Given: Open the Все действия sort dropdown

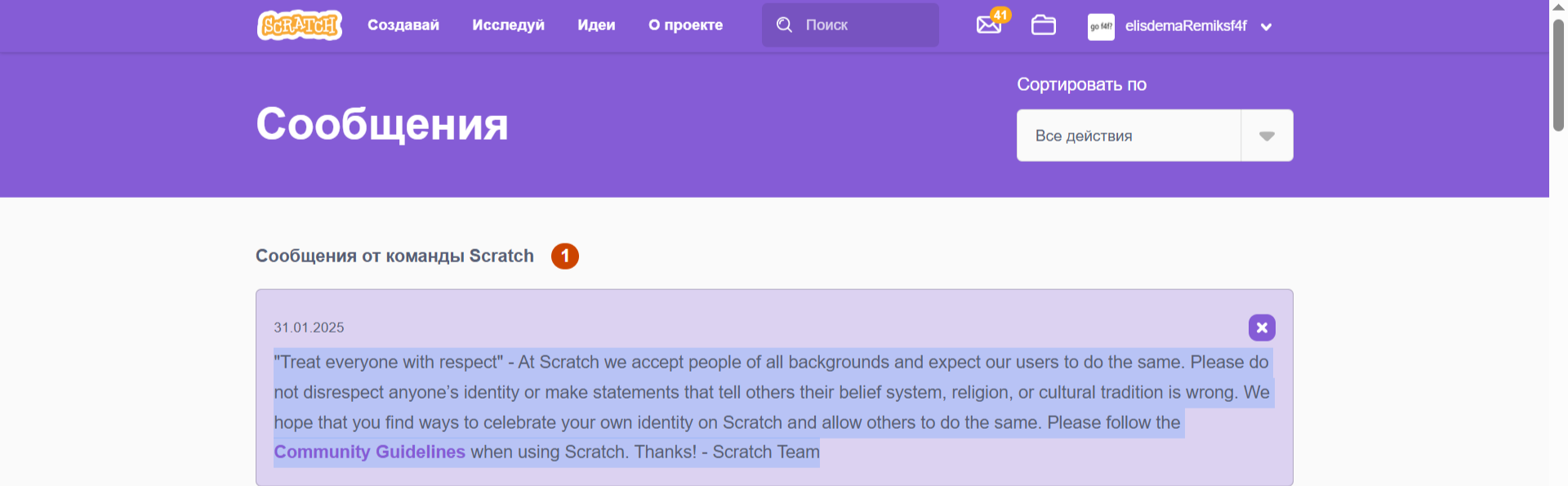Looking at the screenshot, I should [x=1129, y=136].
